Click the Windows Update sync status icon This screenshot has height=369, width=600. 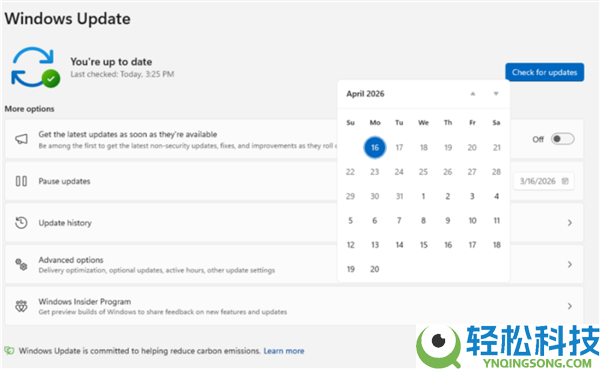[35, 67]
